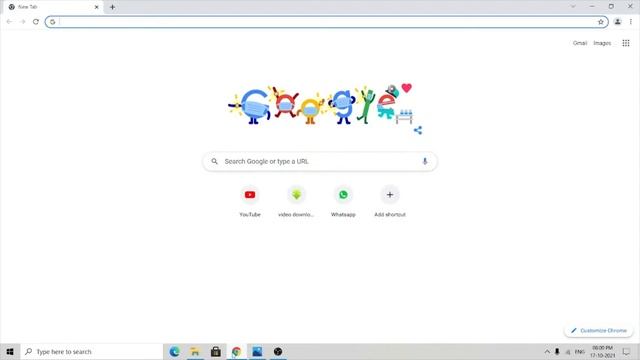The height and width of the screenshot is (360, 640).
Task: Show hidden system tray icons
Action: [547, 351]
